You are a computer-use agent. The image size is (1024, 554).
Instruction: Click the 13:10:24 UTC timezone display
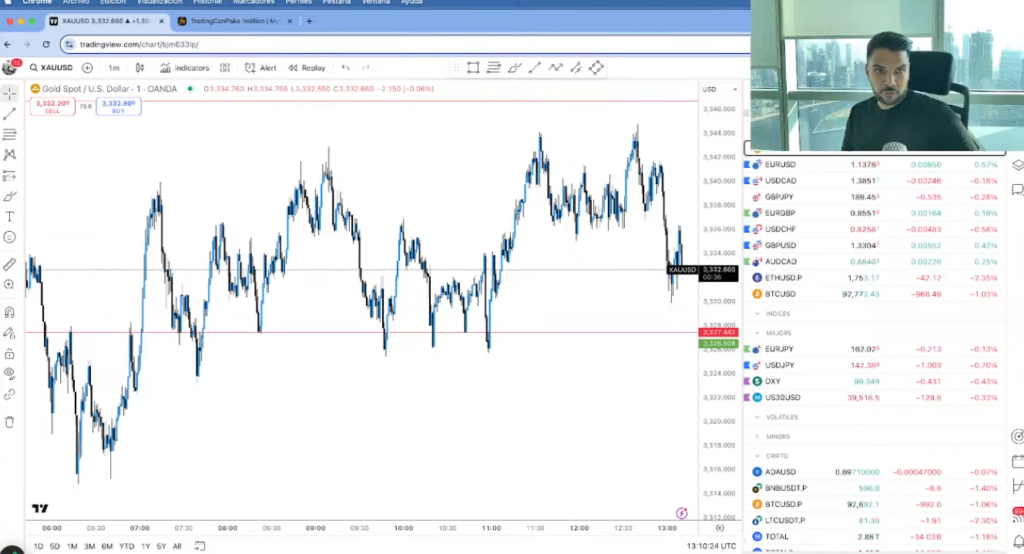711,546
